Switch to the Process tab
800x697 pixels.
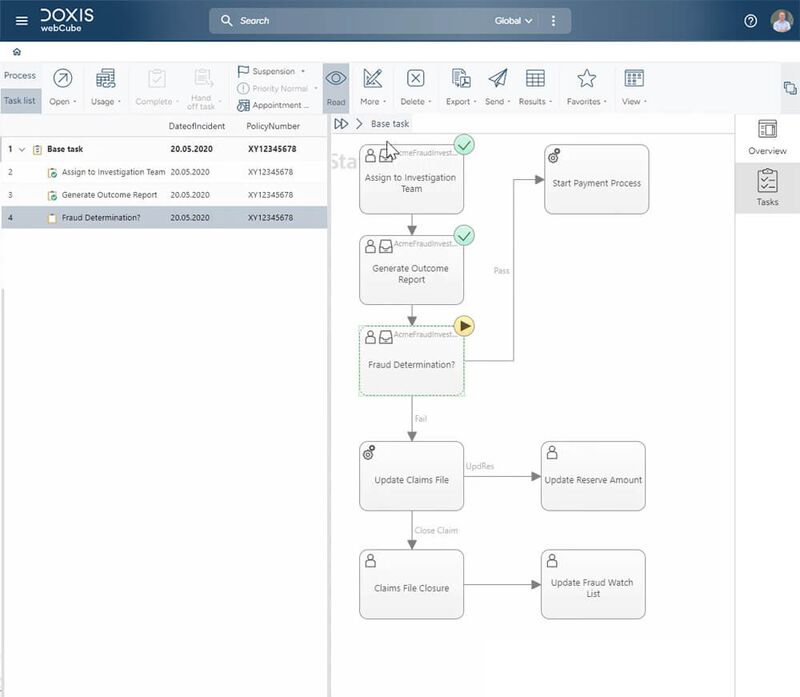(19, 75)
